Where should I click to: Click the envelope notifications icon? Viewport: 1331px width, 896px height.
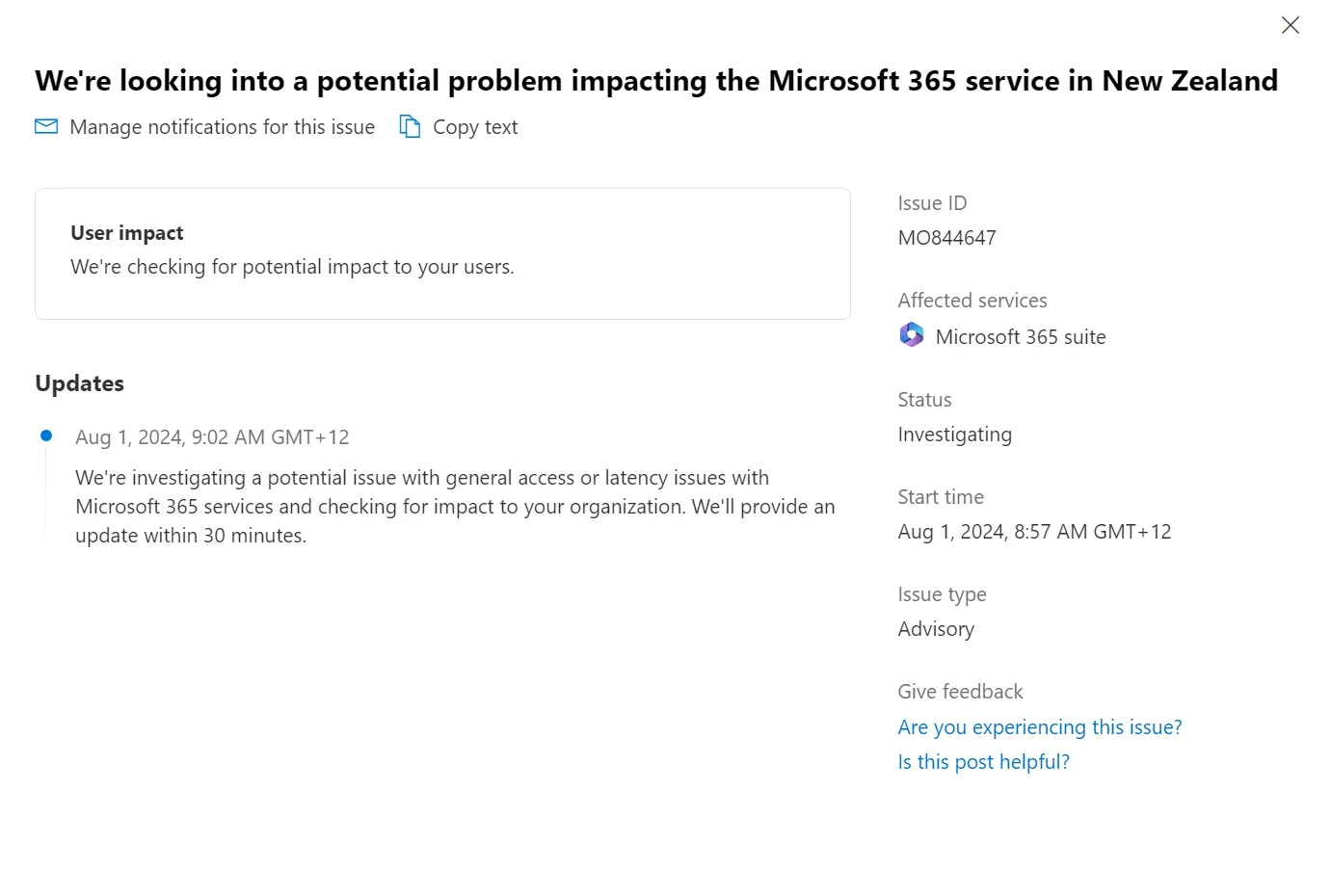coord(46,126)
